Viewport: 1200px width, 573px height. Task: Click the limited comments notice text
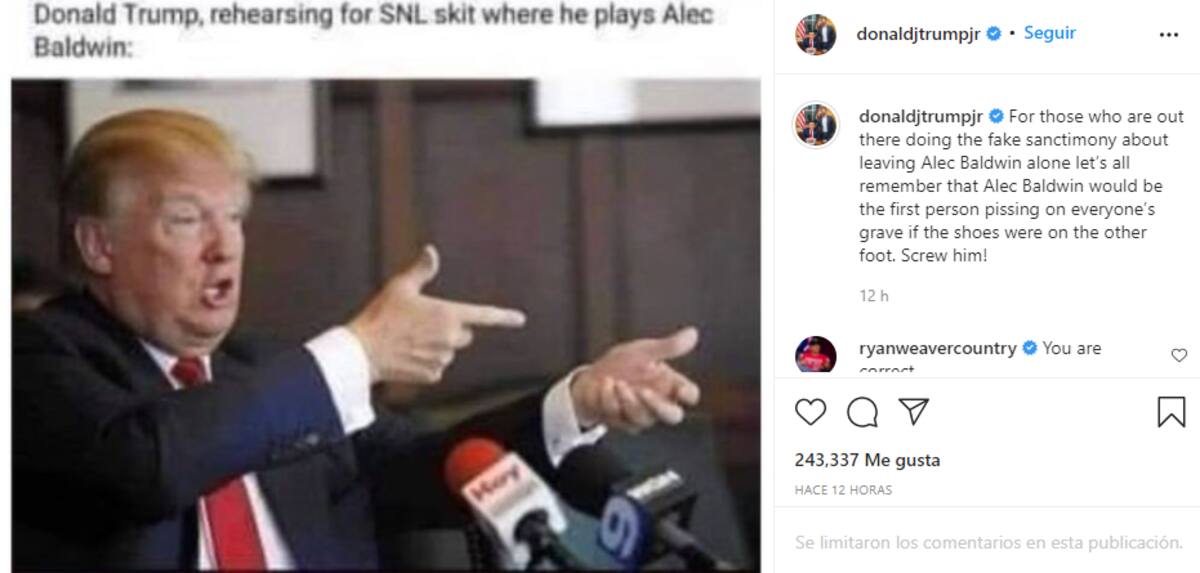click(989, 542)
